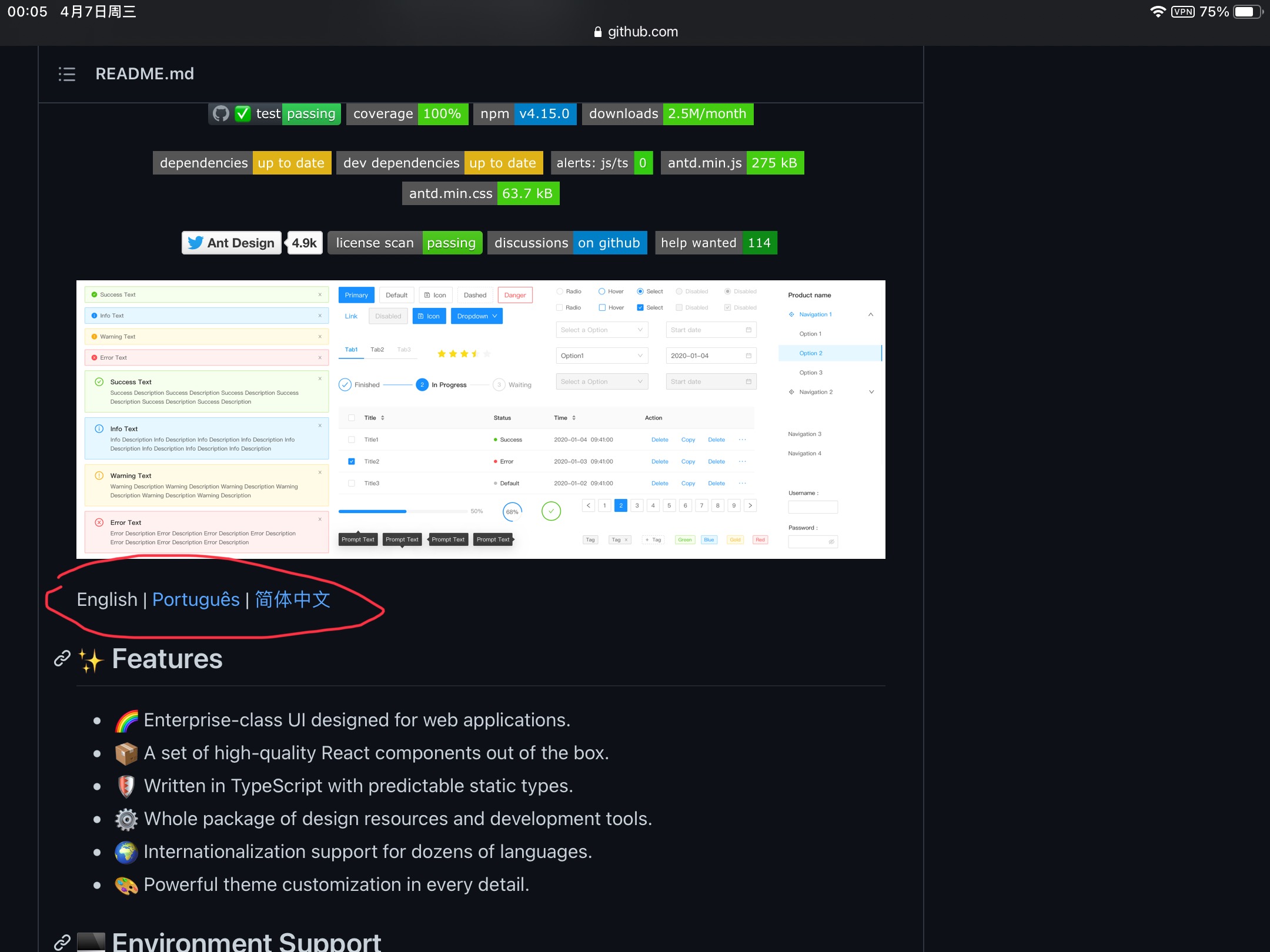
Task: Select the 'Select' radio button
Action: [640, 291]
